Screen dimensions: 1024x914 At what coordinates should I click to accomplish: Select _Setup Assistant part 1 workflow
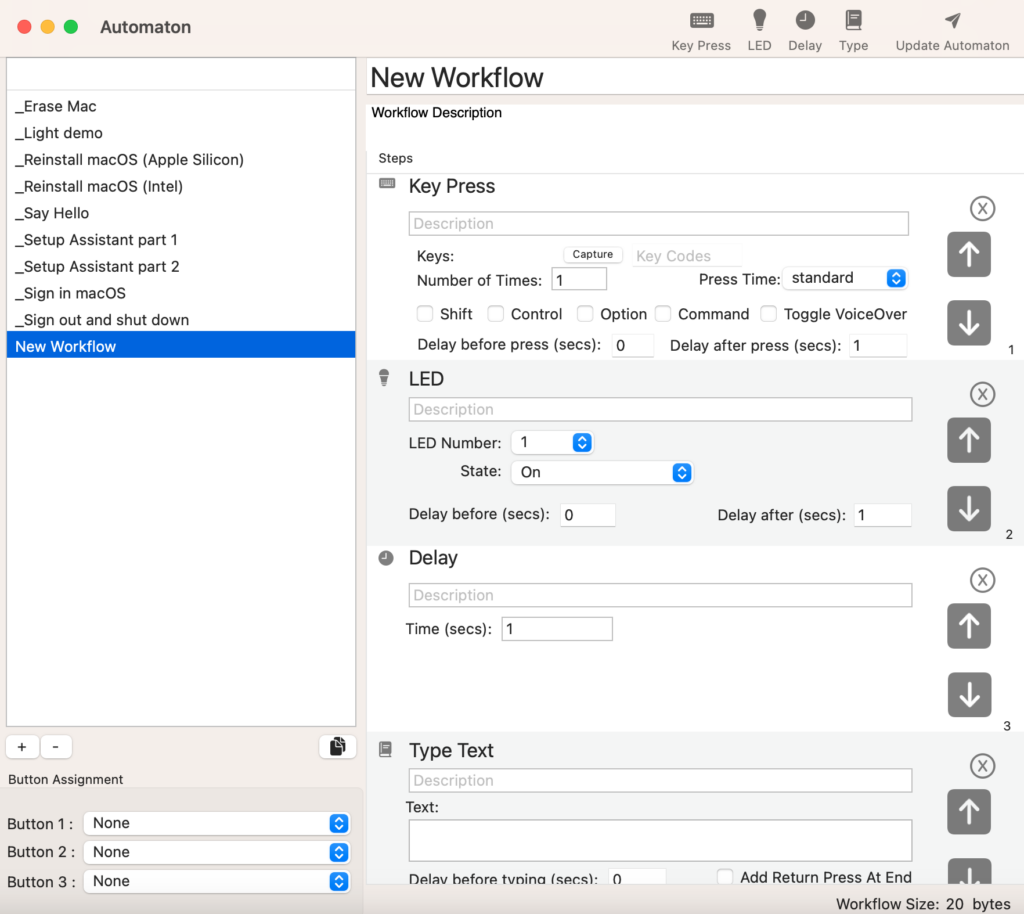tap(181, 240)
